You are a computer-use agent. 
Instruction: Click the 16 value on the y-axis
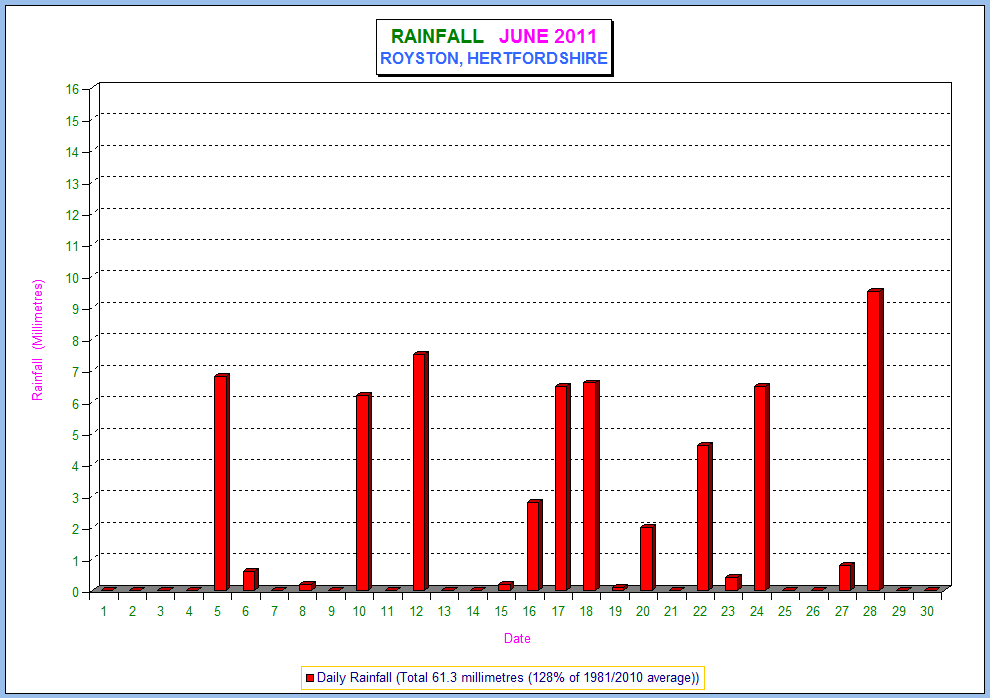coord(72,89)
